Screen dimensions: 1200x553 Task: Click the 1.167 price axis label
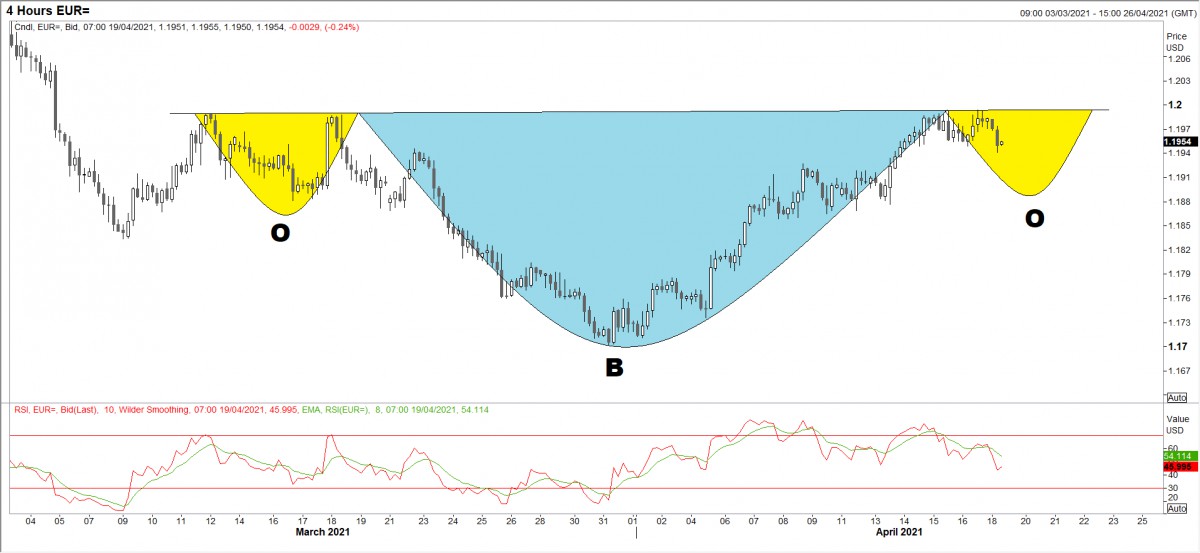click(x=1178, y=371)
